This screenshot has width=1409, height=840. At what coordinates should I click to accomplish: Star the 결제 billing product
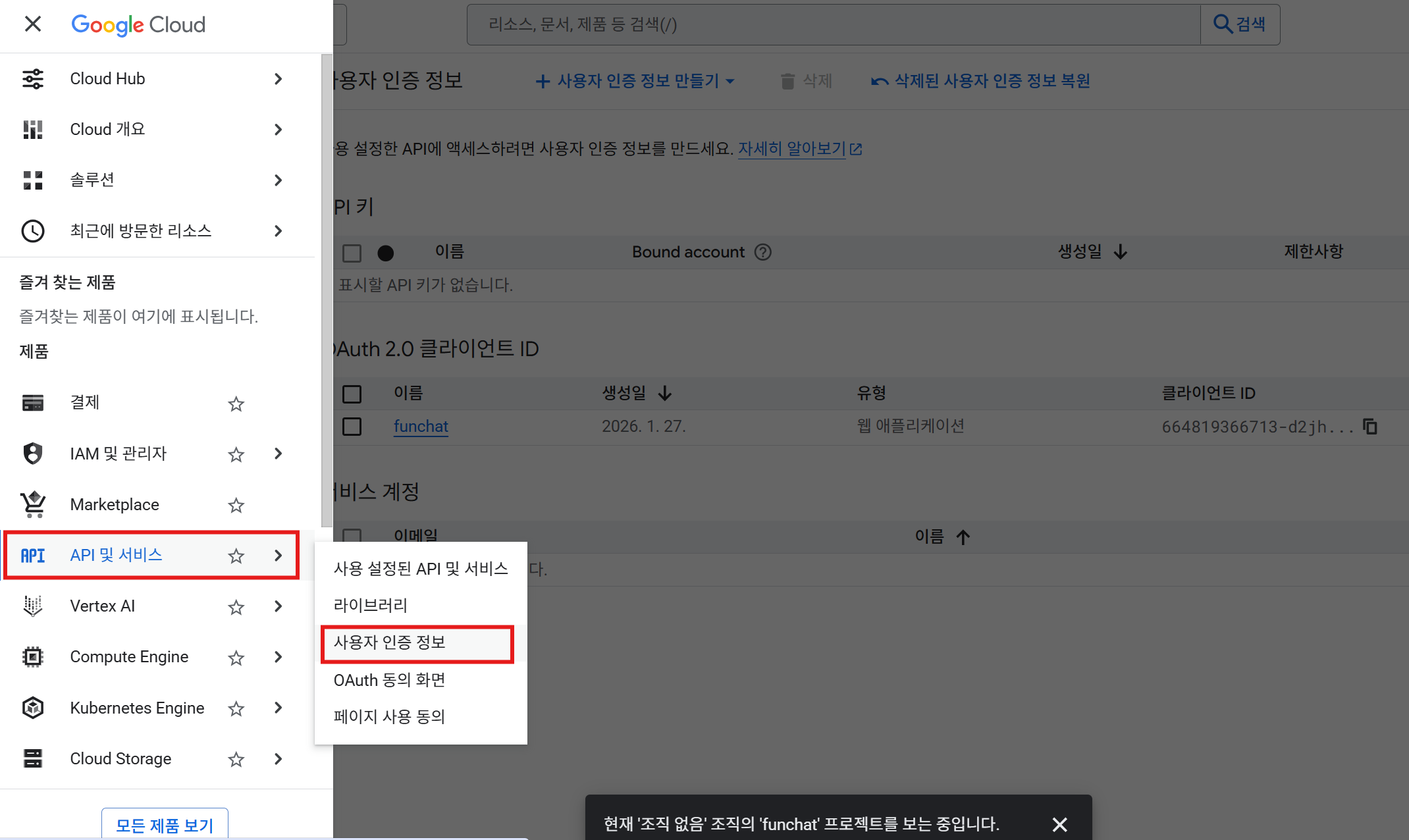[x=236, y=404]
